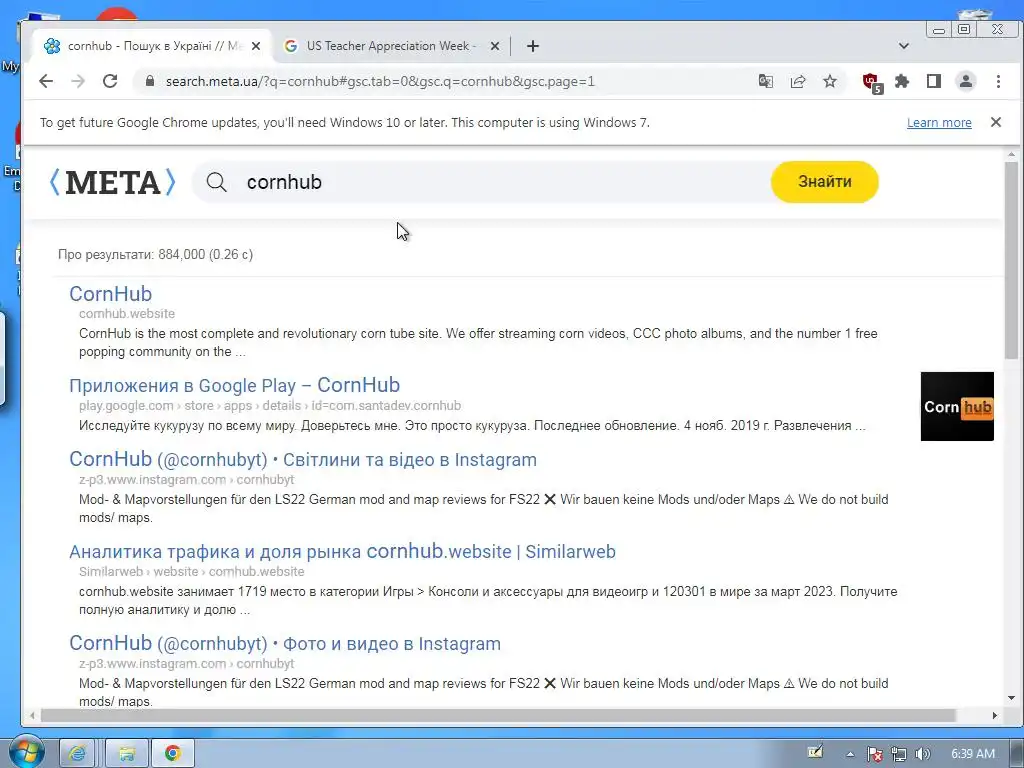Click the yellow 'Знайти' search button

pos(824,182)
